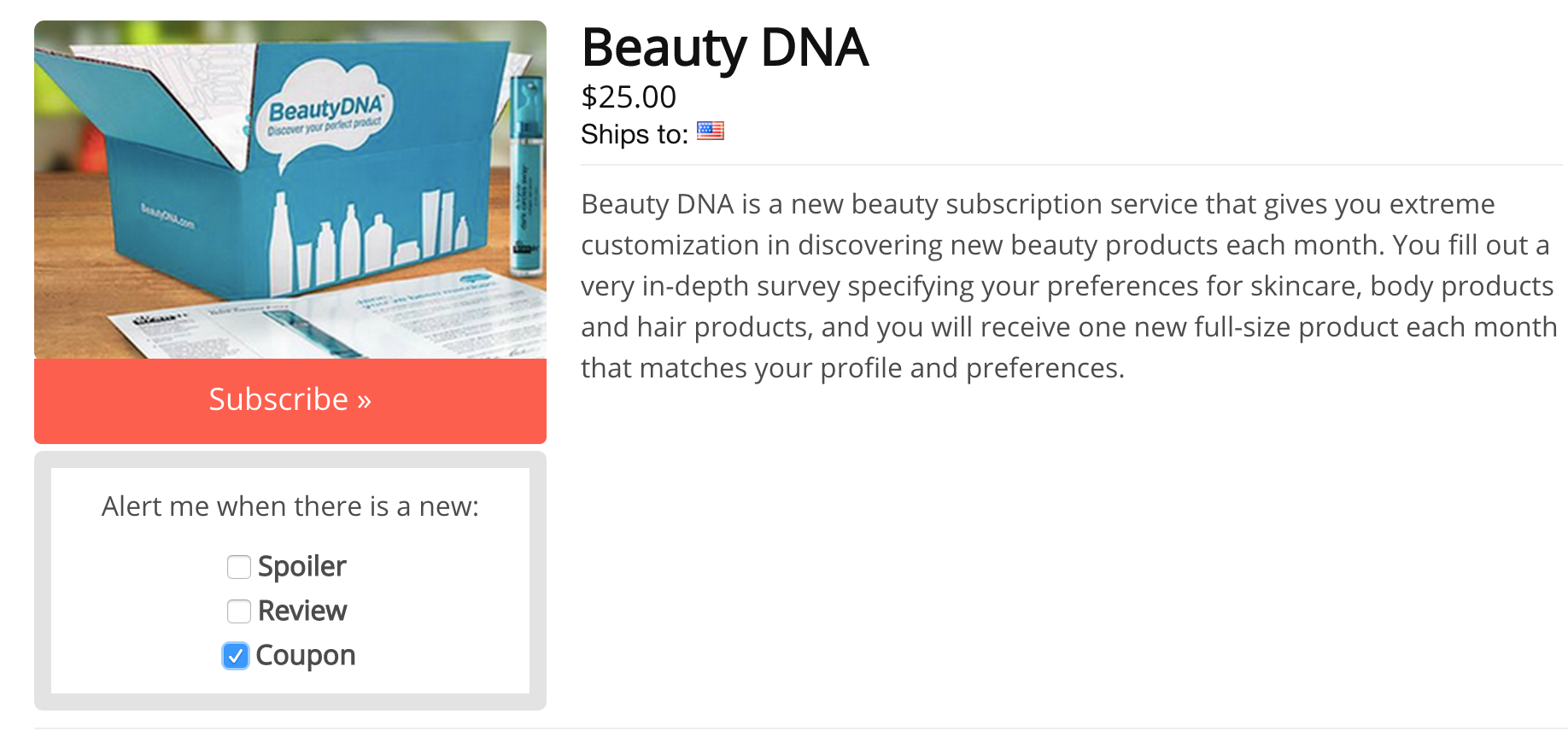Enable the Review alert checkbox
The image size is (1568, 731).
point(239,611)
